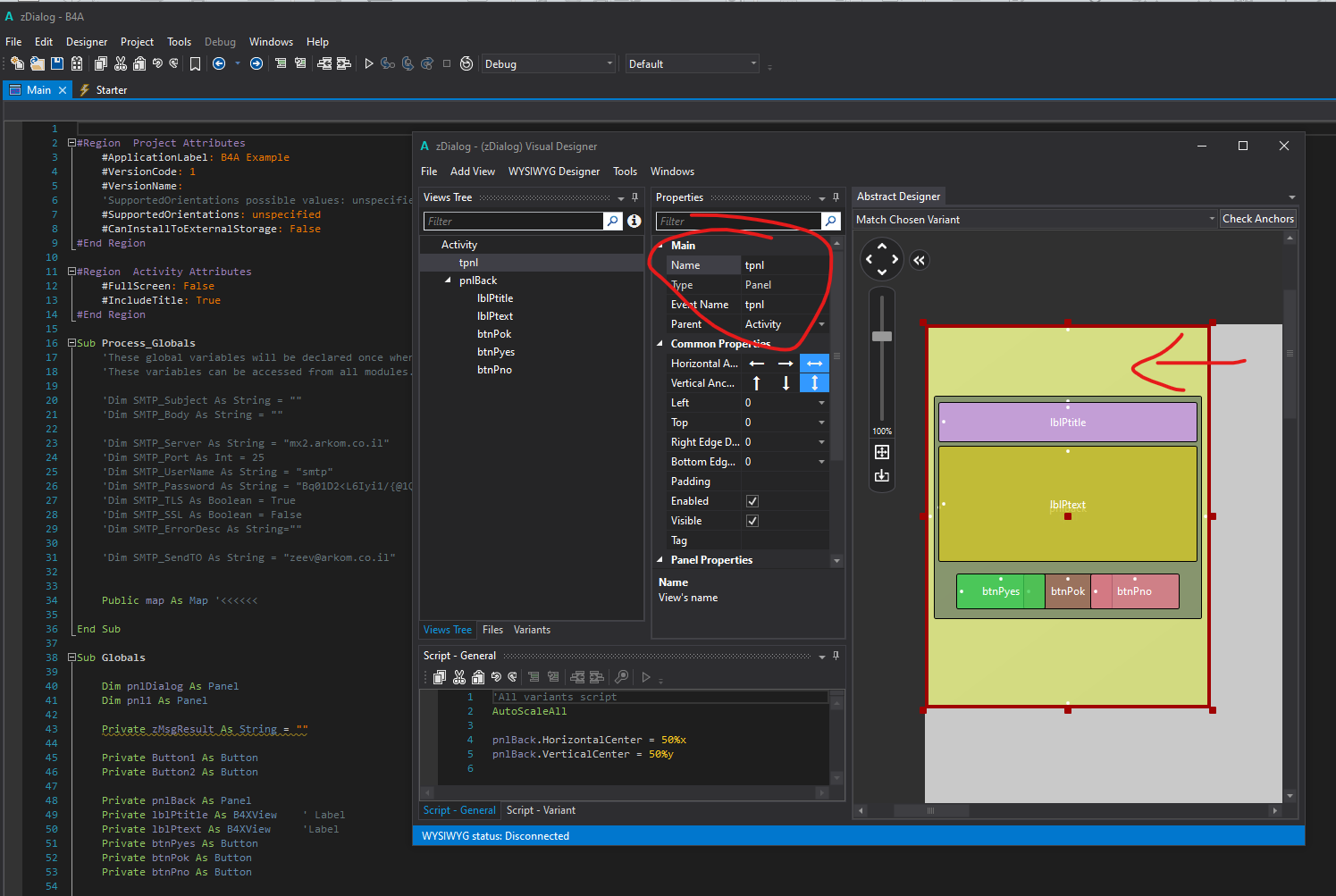Viewport: 1336px width, 896px height.
Task: Click the Check Anchors button
Action: click(x=1257, y=219)
